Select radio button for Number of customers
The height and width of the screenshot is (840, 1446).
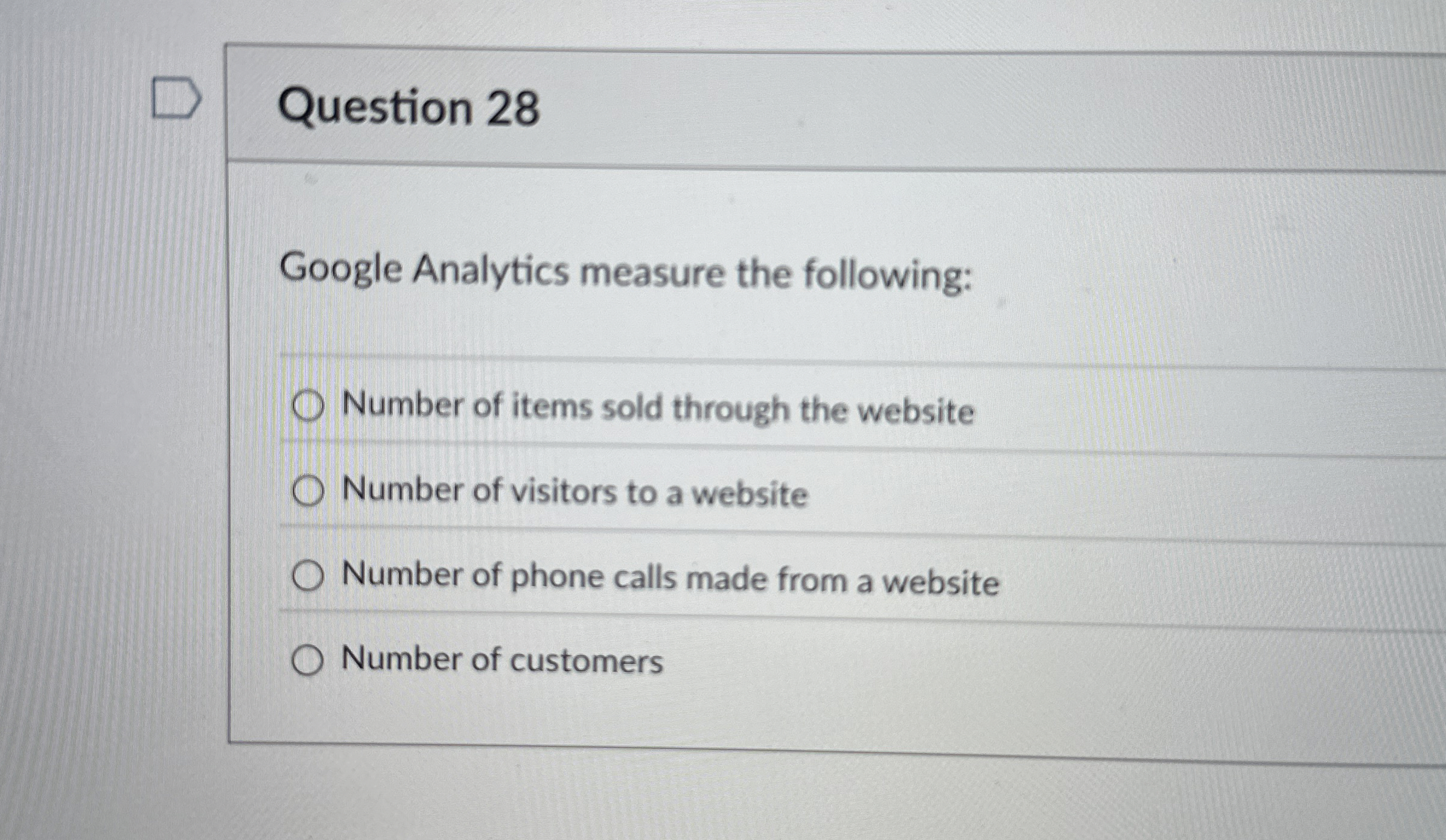[308, 661]
